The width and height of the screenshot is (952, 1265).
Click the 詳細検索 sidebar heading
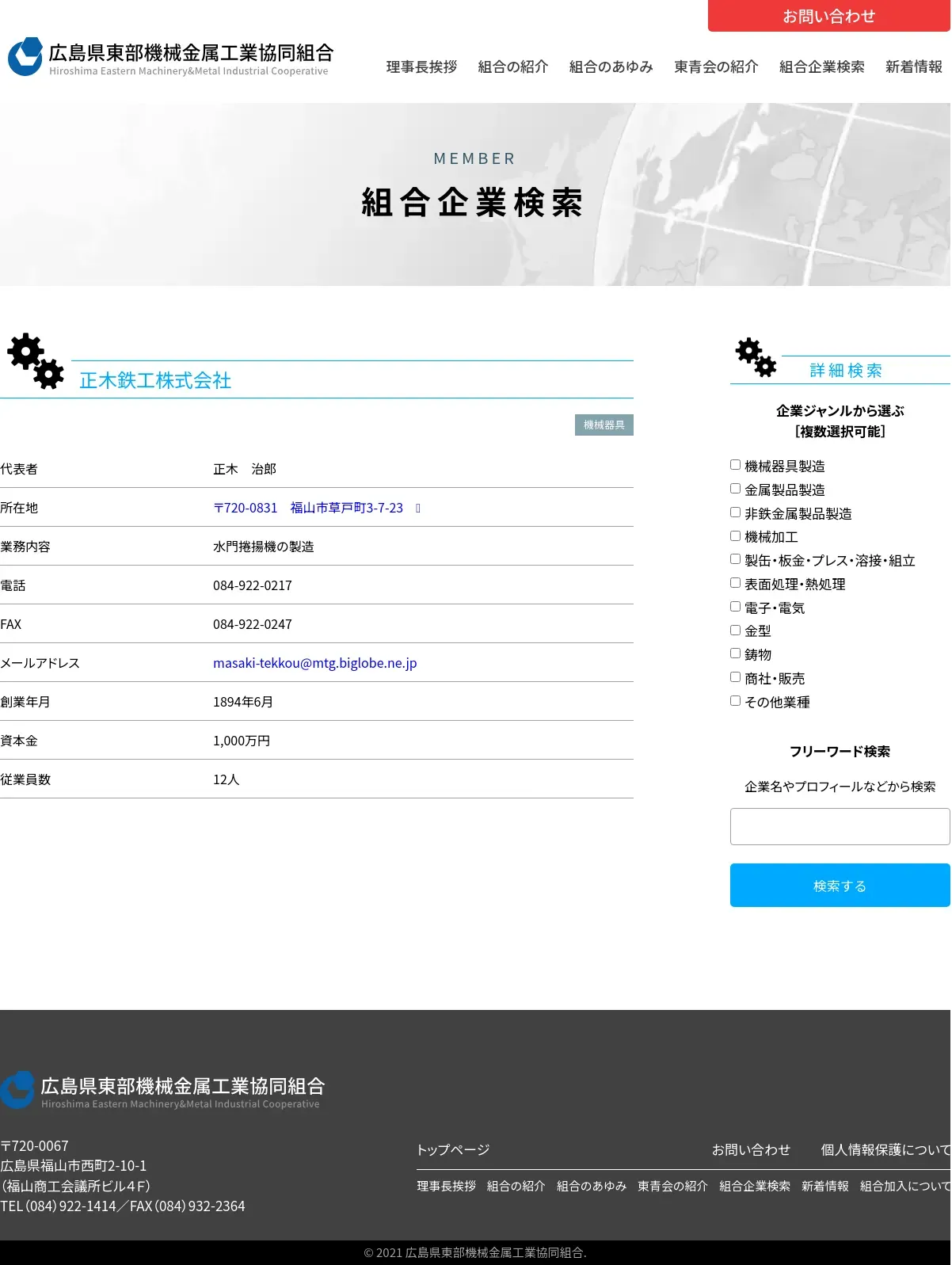point(846,371)
